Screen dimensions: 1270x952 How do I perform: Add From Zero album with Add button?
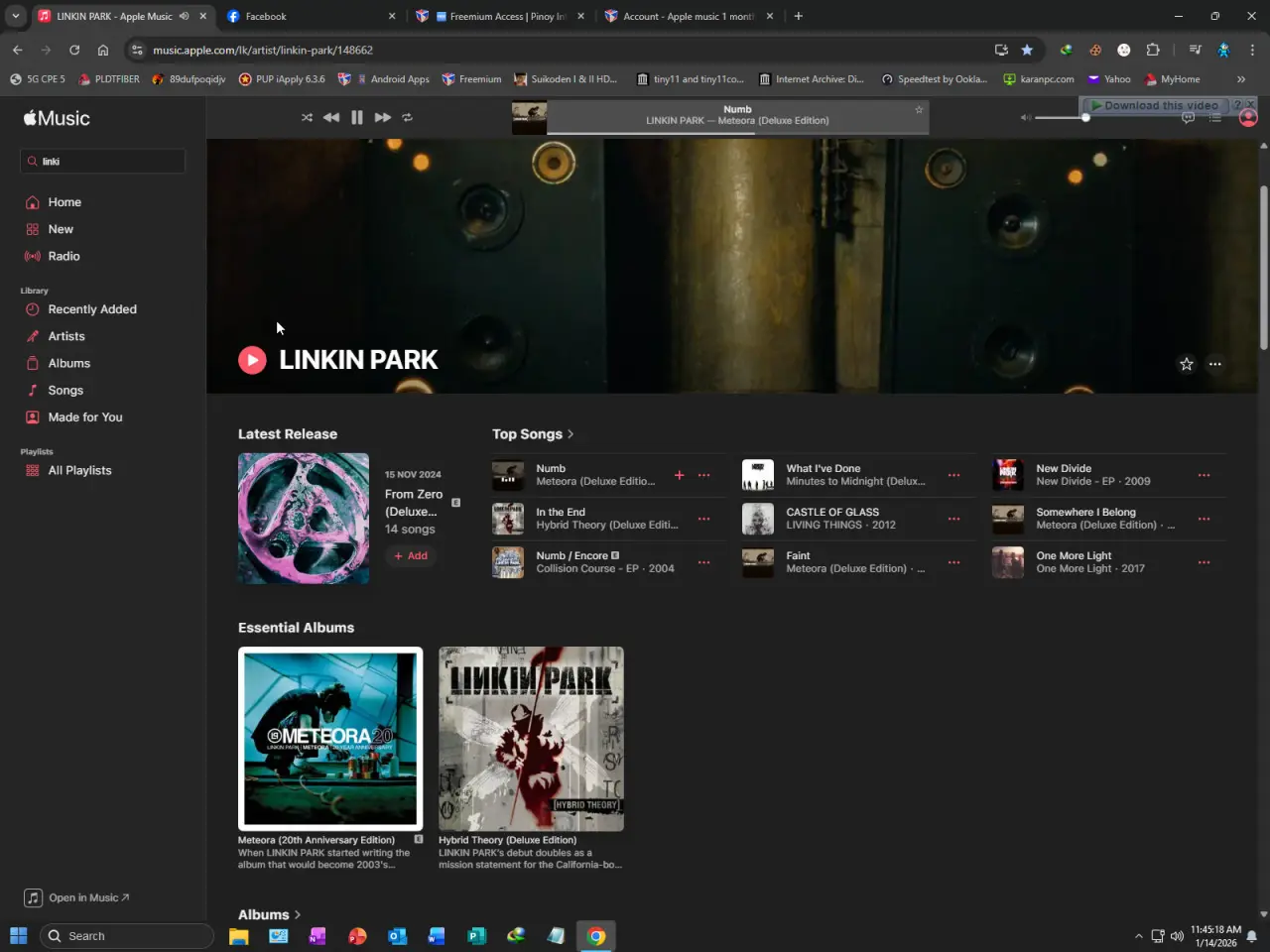pyautogui.click(x=411, y=556)
